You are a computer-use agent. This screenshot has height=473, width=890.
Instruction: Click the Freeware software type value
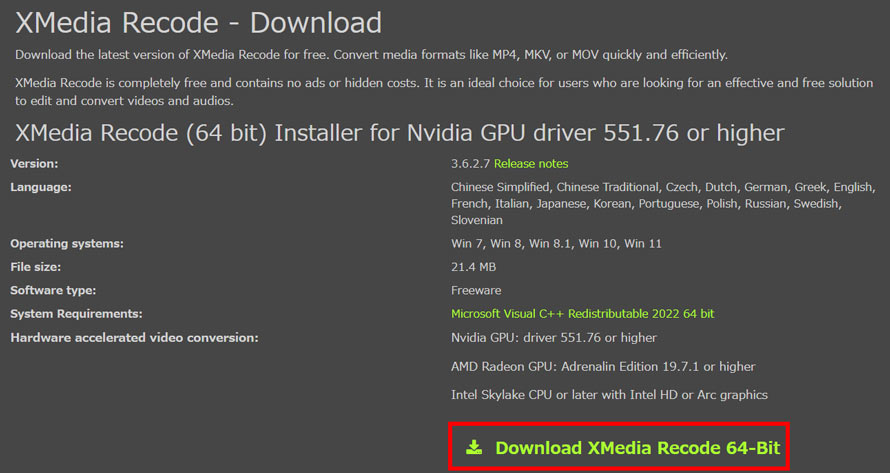[476, 290]
